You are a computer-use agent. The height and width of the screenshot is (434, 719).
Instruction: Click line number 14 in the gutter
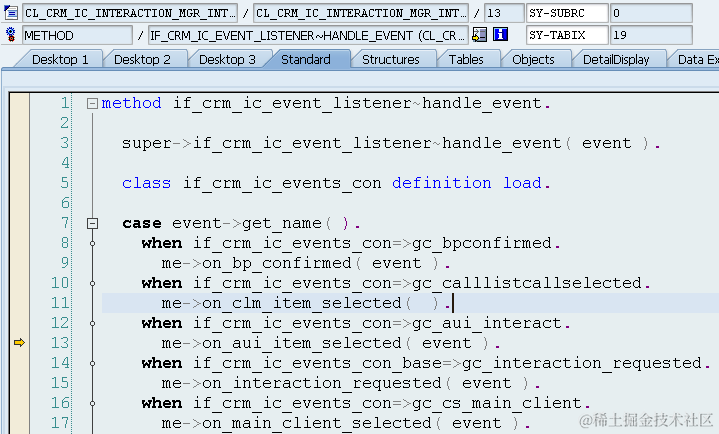60,363
